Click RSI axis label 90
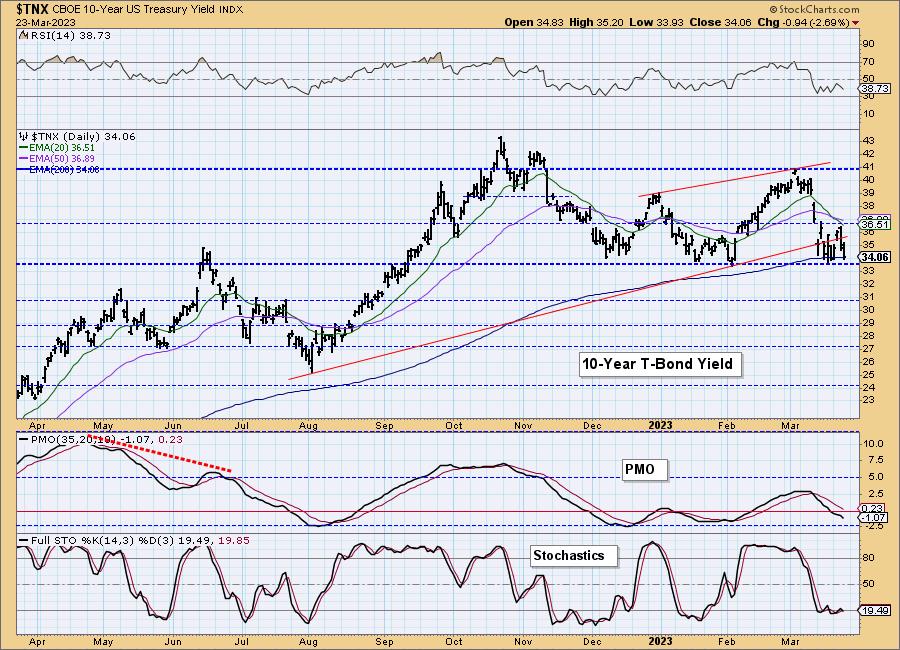The image size is (900, 650). pyautogui.click(x=868, y=44)
